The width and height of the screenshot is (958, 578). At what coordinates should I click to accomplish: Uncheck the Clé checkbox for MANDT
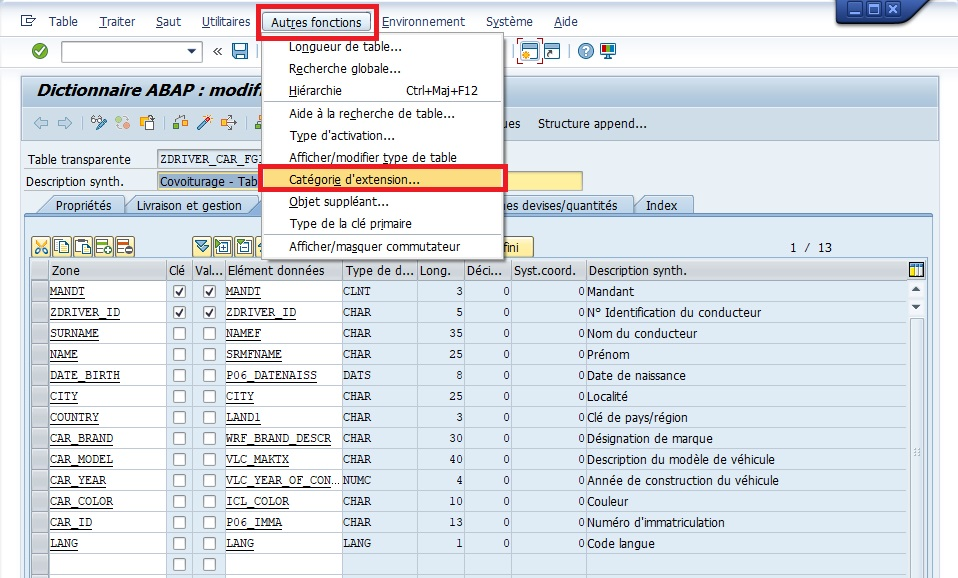pyautogui.click(x=179, y=292)
